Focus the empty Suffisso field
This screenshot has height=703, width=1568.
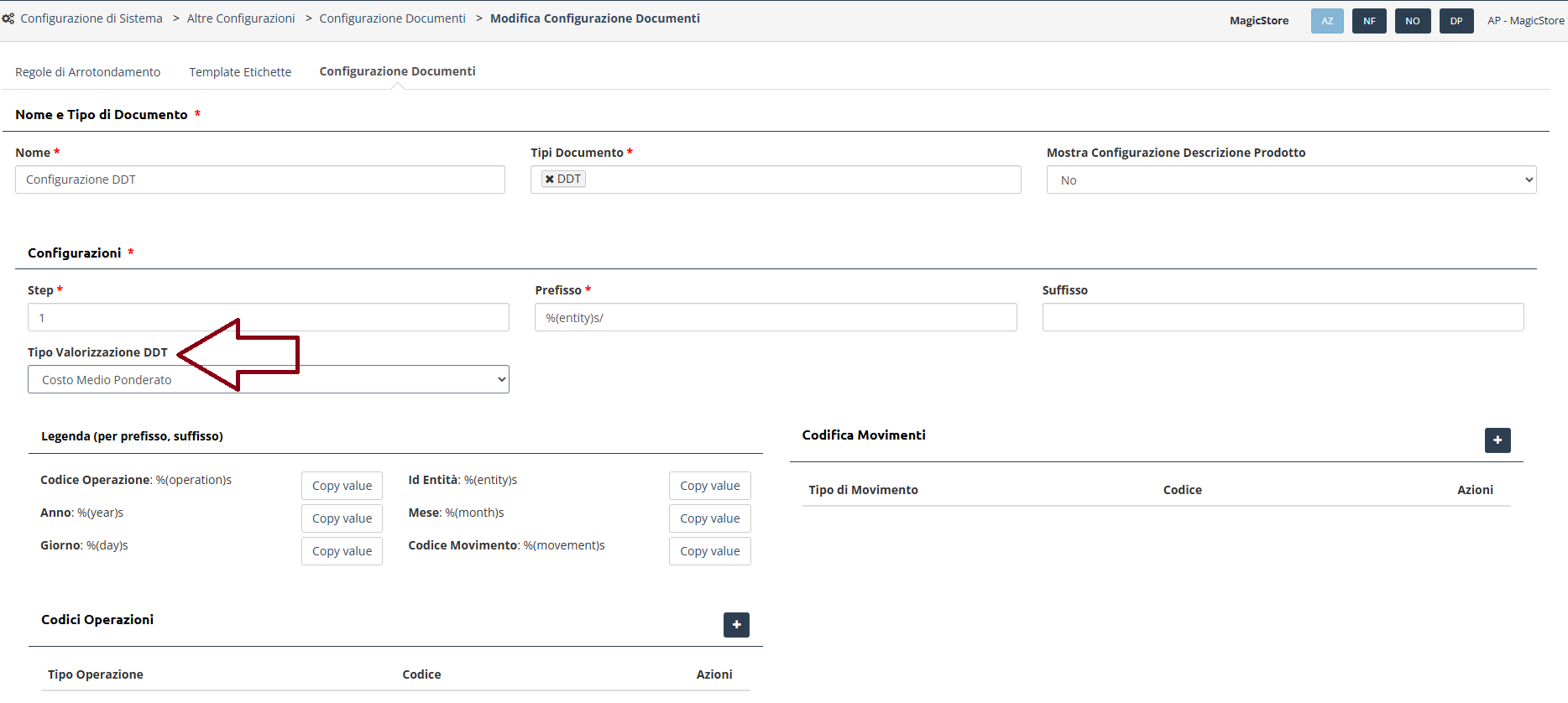(1283, 317)
